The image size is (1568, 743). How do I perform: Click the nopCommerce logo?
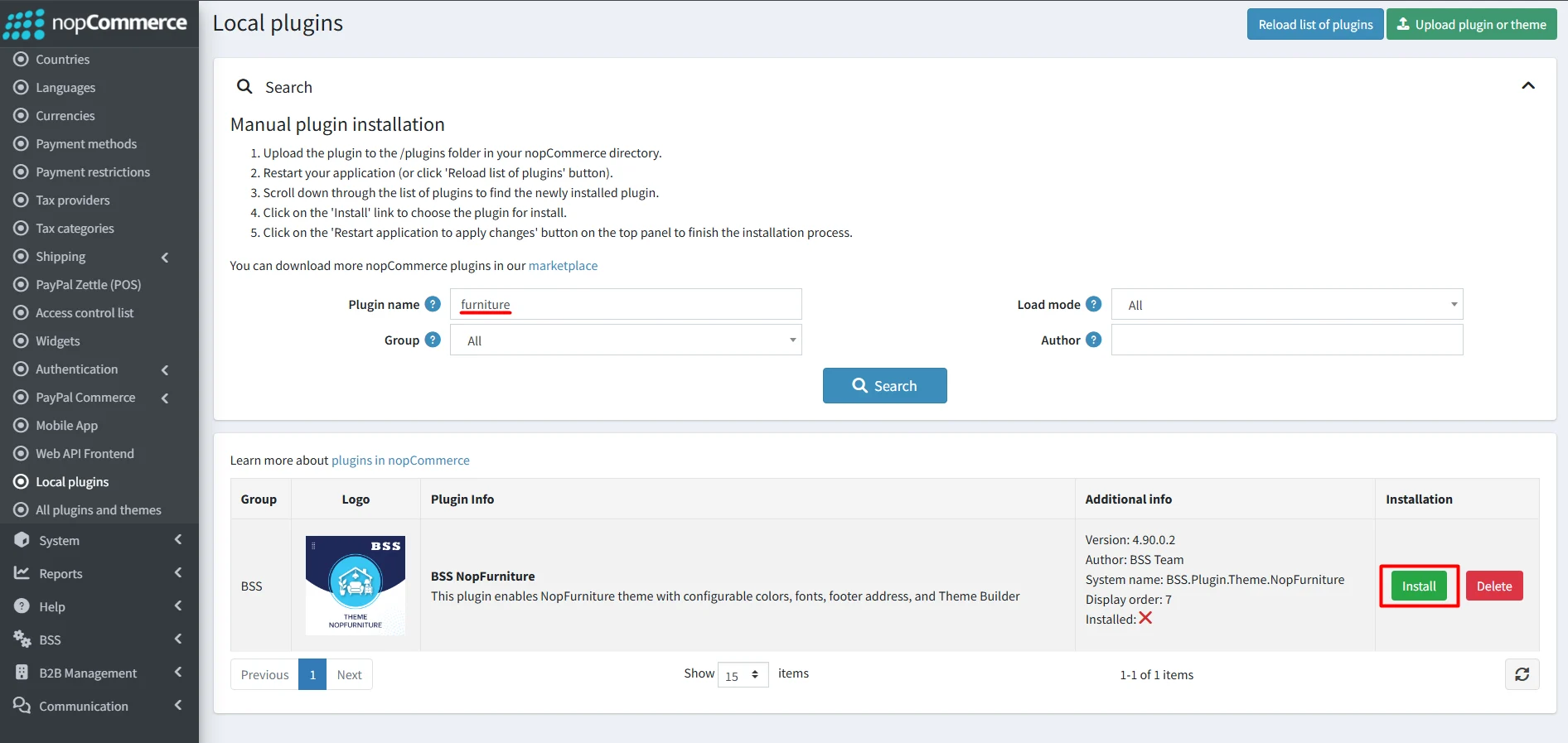(x=95, y=24)
